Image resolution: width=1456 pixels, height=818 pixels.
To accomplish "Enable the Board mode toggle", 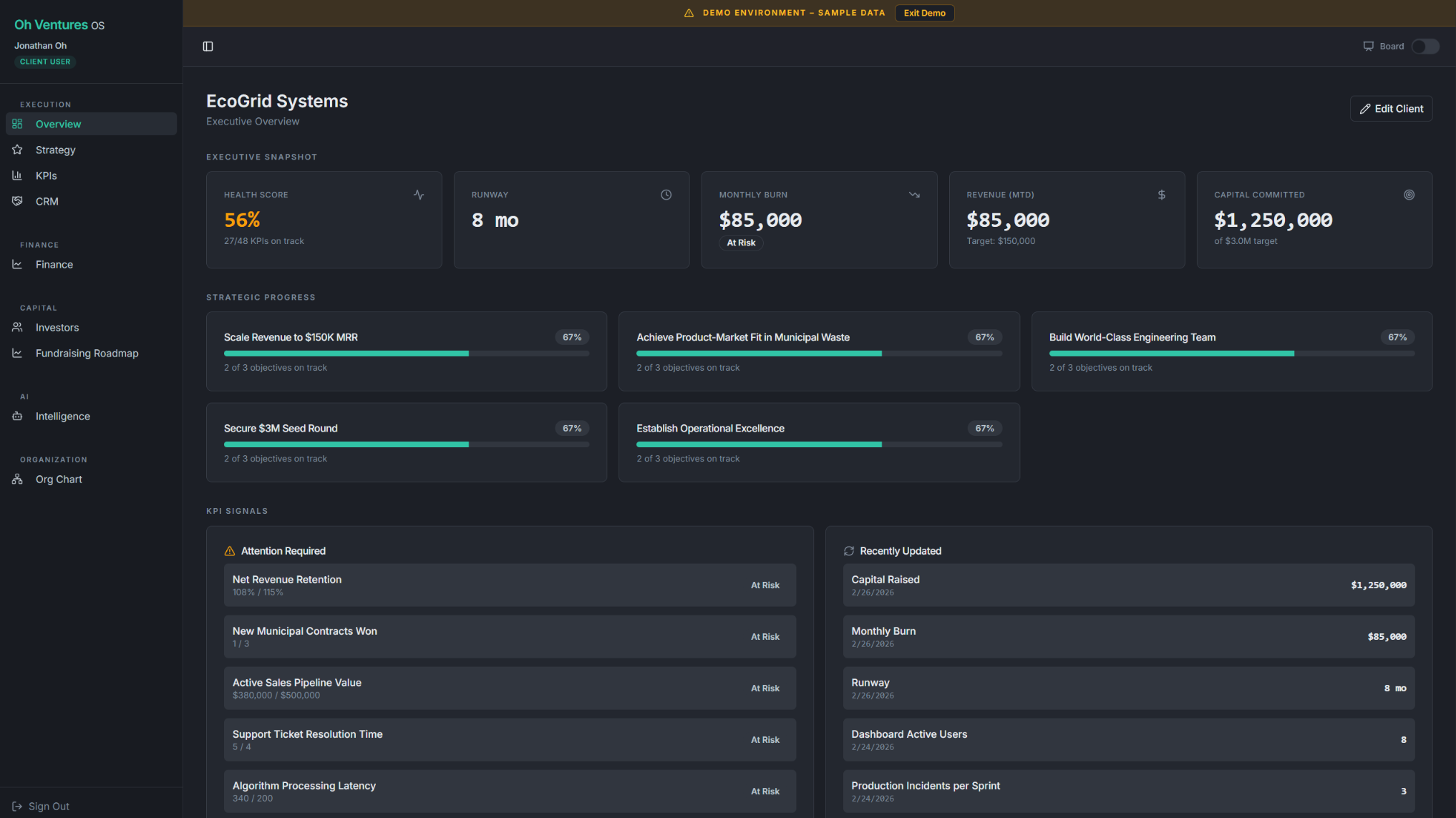I will 1425,47.
